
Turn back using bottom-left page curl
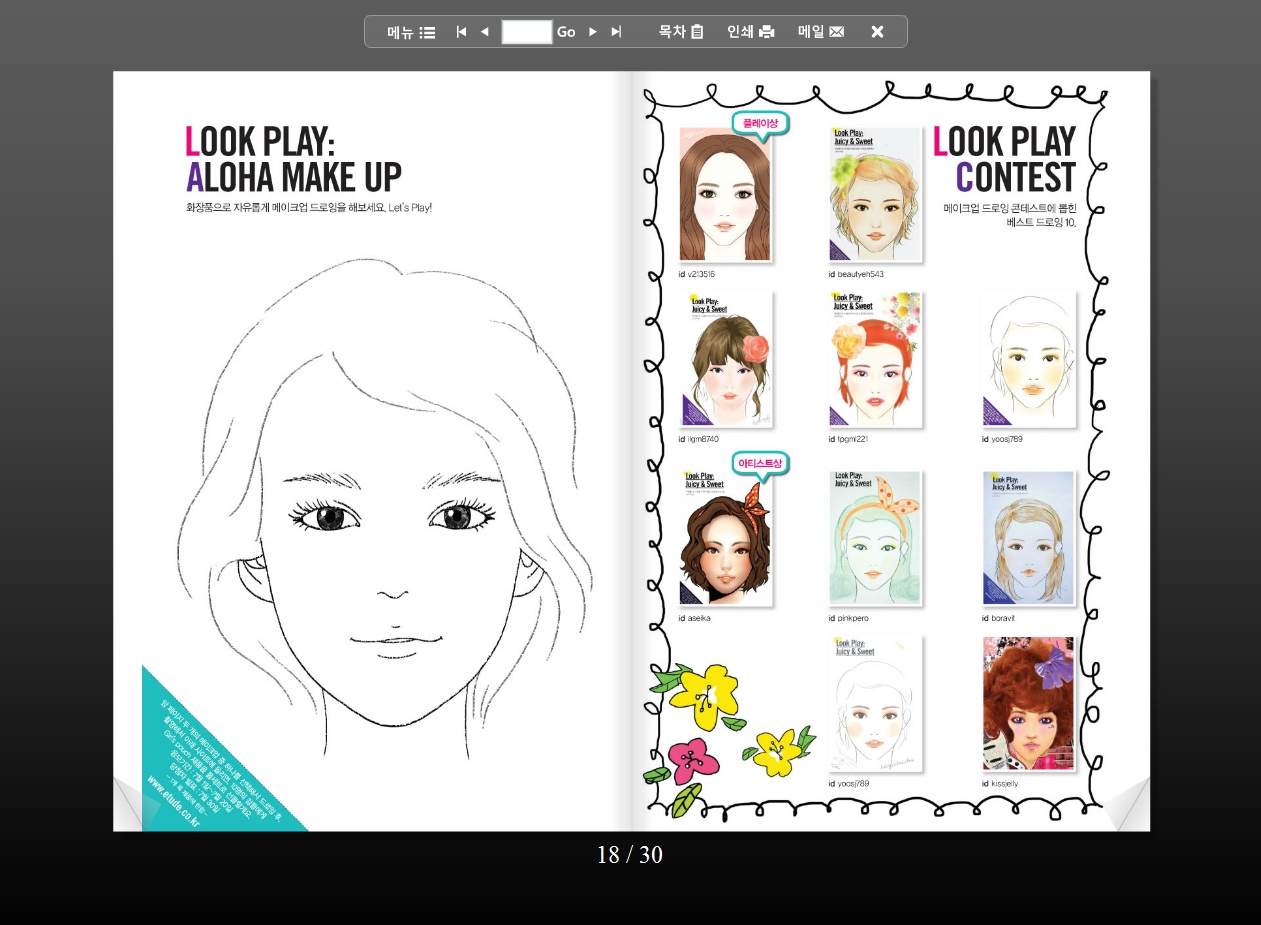click(x=132, y=808)
